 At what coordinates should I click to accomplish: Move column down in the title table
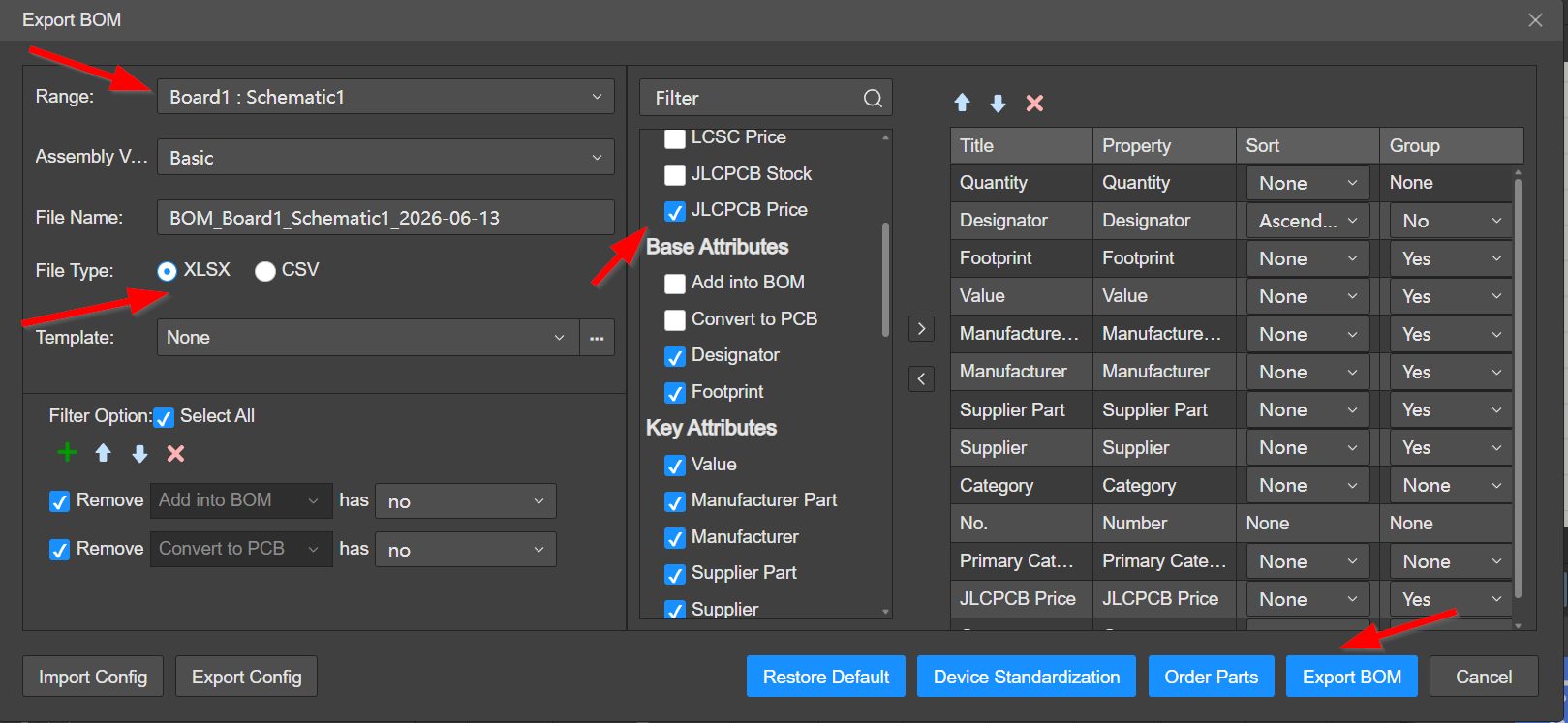pyautogui.click(x=998, y=103)
